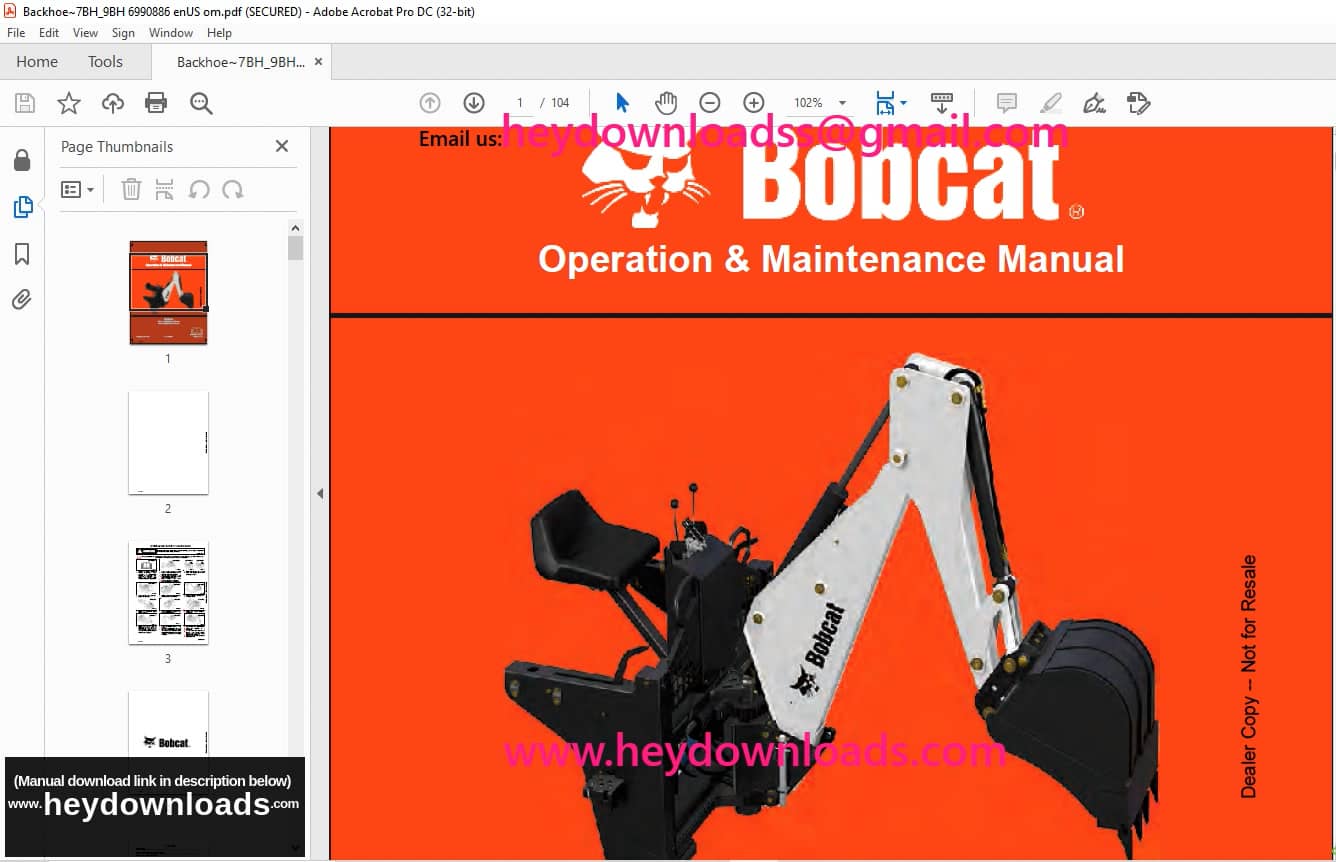The image size is (1336, 862).
Task: Select page 3 thumbnail
Action: (168, 593)
